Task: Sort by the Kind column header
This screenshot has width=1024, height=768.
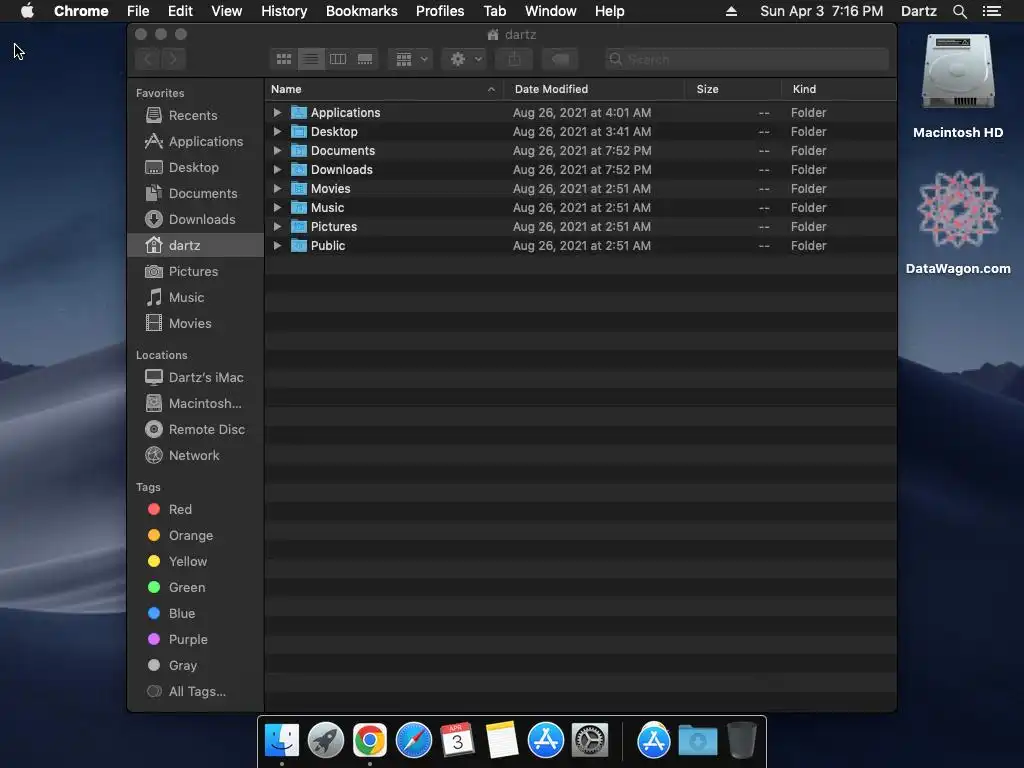Action: pyautogui.click(x=839, y=89)
